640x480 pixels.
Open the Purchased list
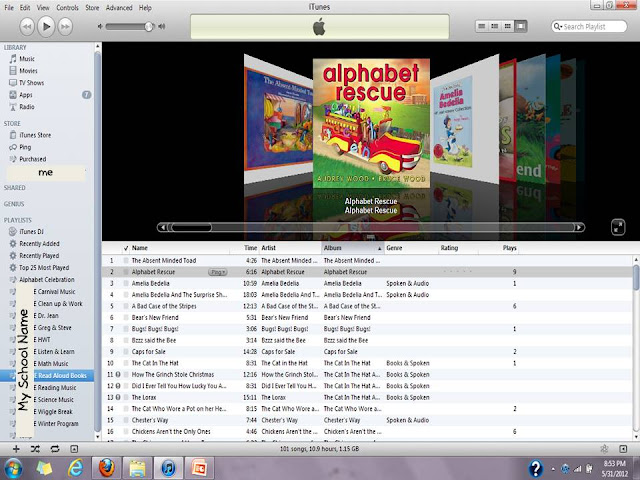(33, 159)
